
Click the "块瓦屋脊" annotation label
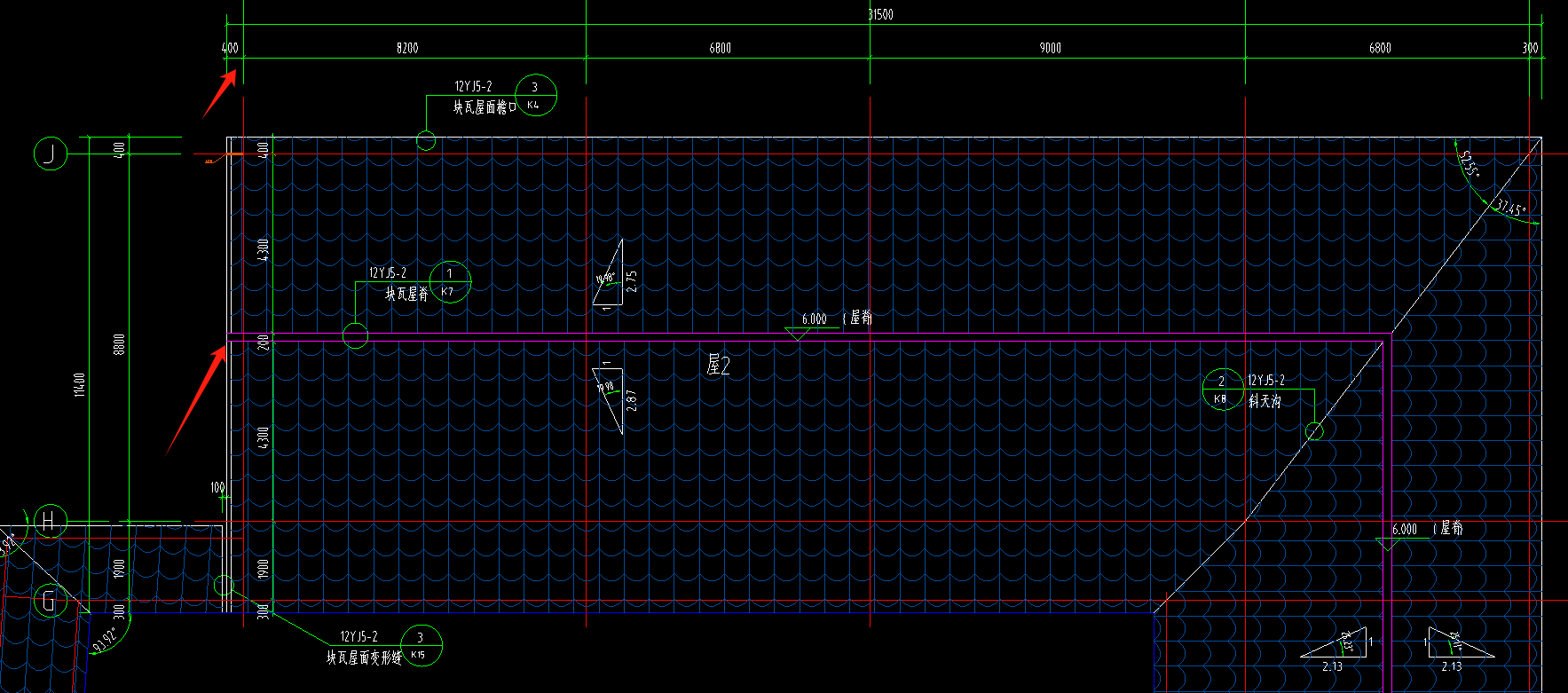click(x=406, y=294)
